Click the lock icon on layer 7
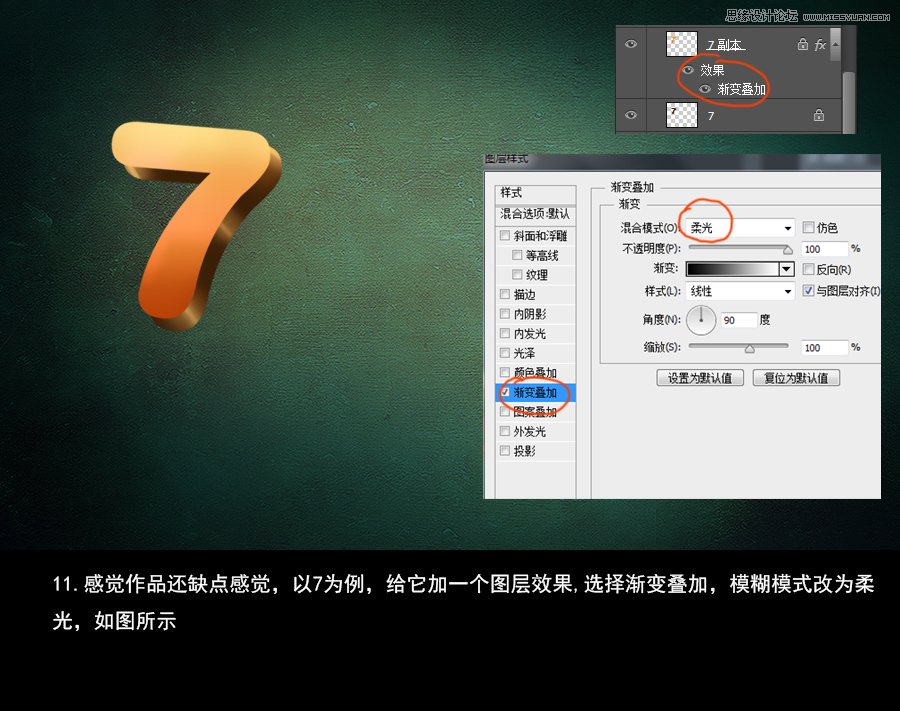900x711 pixels. [x=818, y=115]
